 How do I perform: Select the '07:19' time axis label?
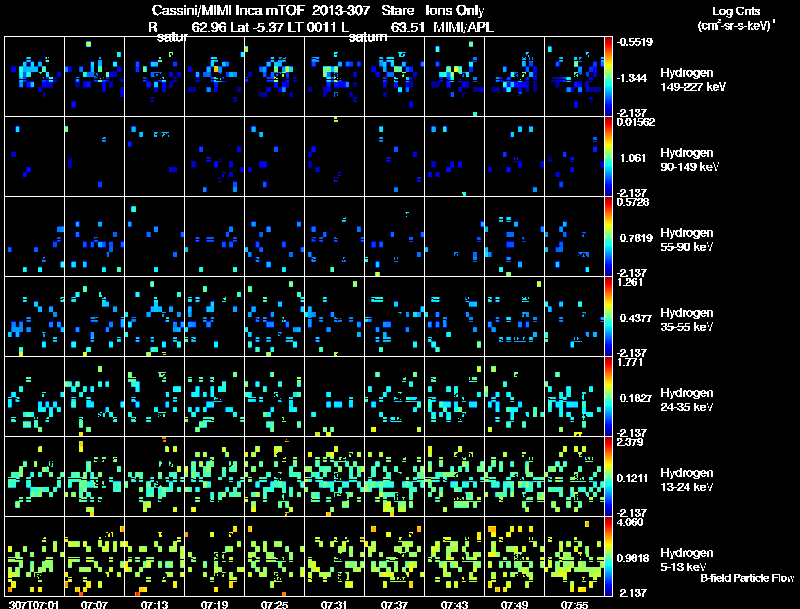pos(214,604)
